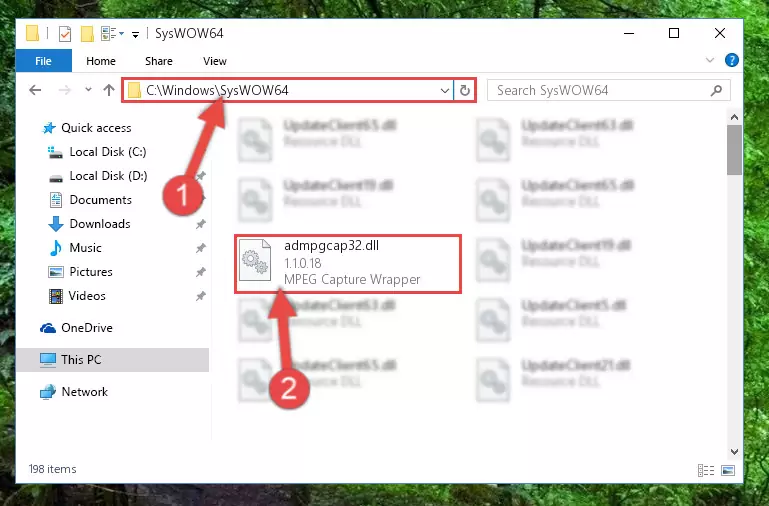The image size is (769, 506).
Task: Open Music in the sidebar
Action: [x=85, y=248]
